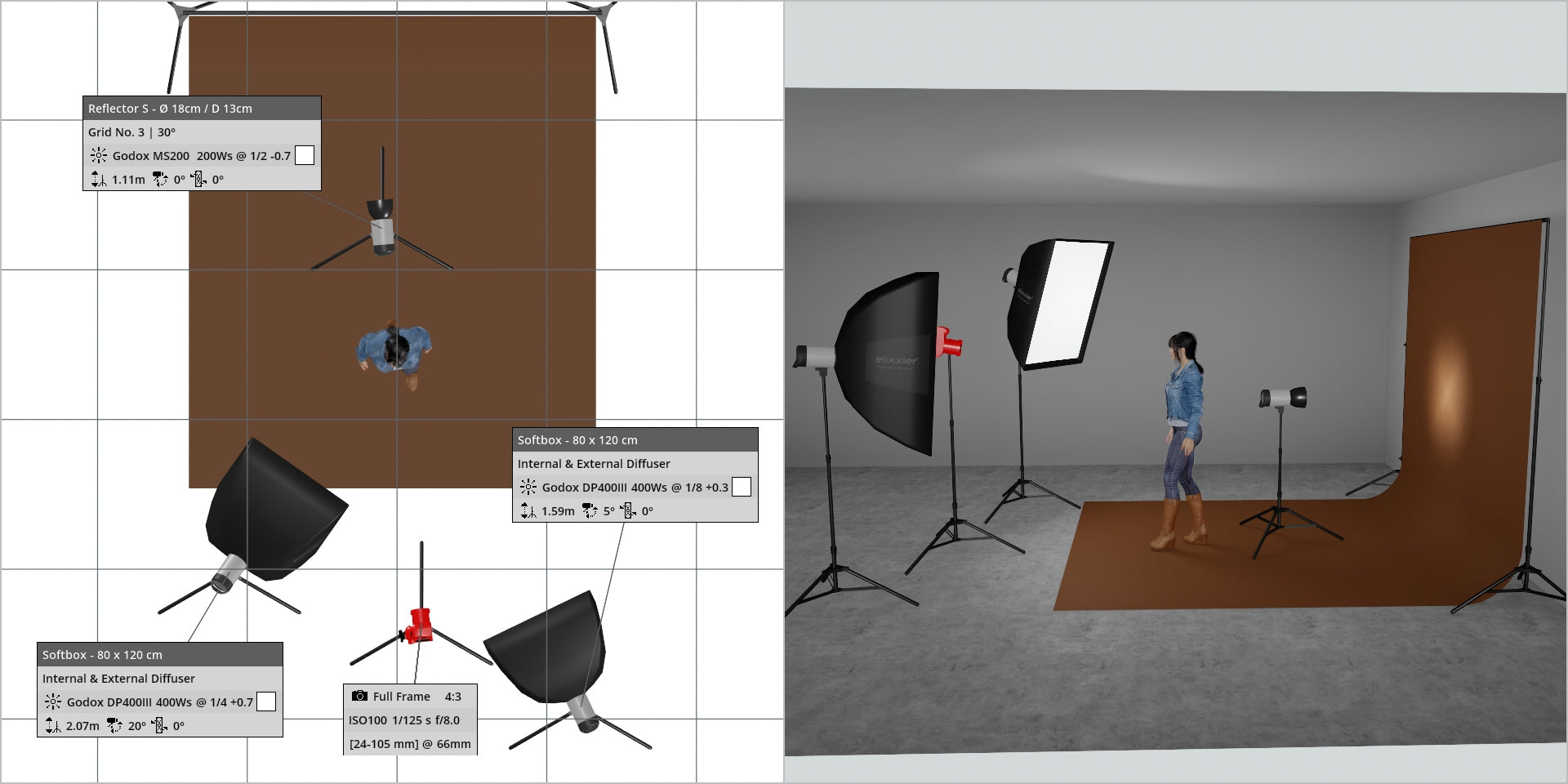This screenshot has height=784, width=1568.
Task: Click Internal & External Diffuser above the 1/4 row
Action: coord(118,679)
